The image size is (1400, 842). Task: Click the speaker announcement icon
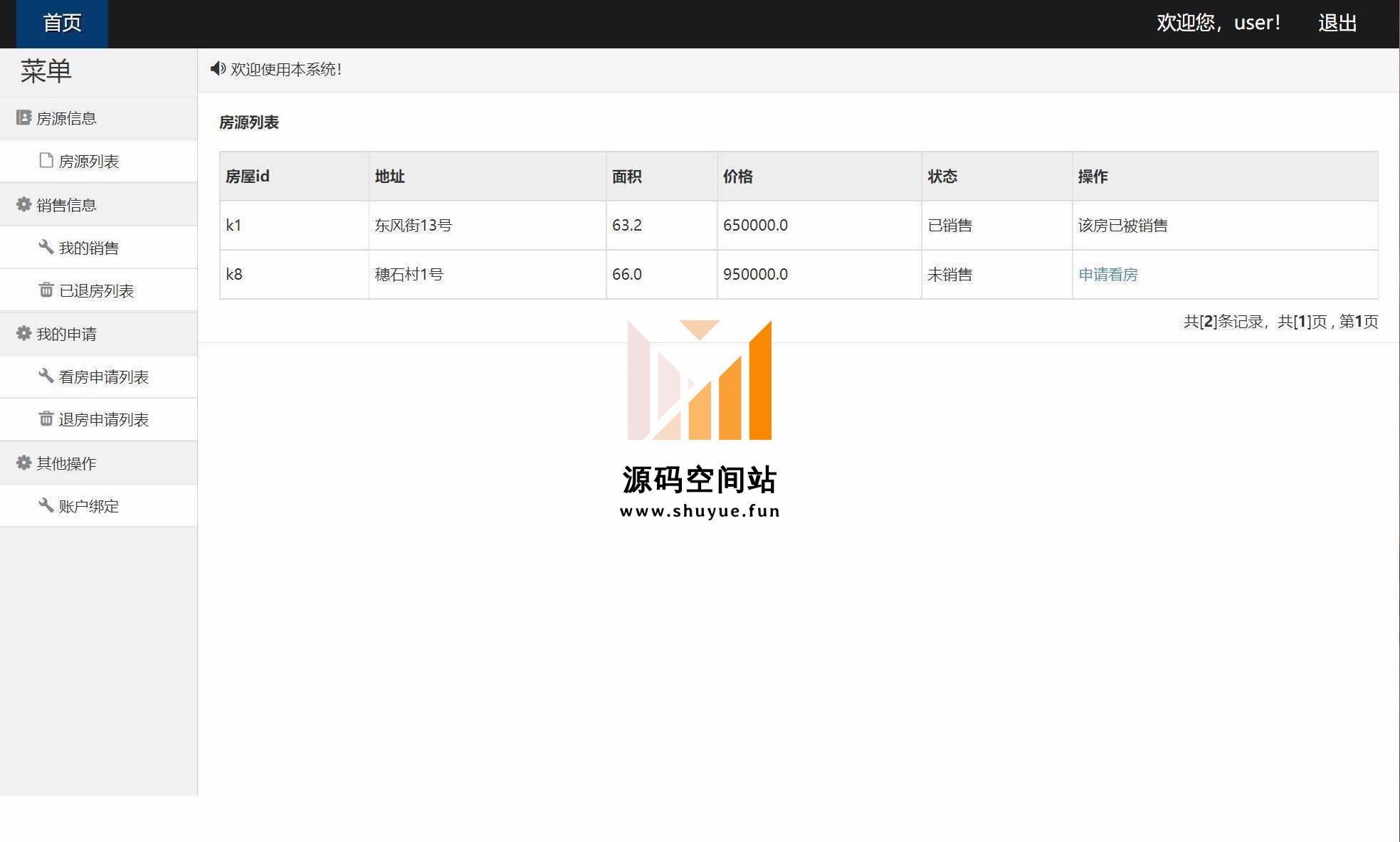pos(218,68)
